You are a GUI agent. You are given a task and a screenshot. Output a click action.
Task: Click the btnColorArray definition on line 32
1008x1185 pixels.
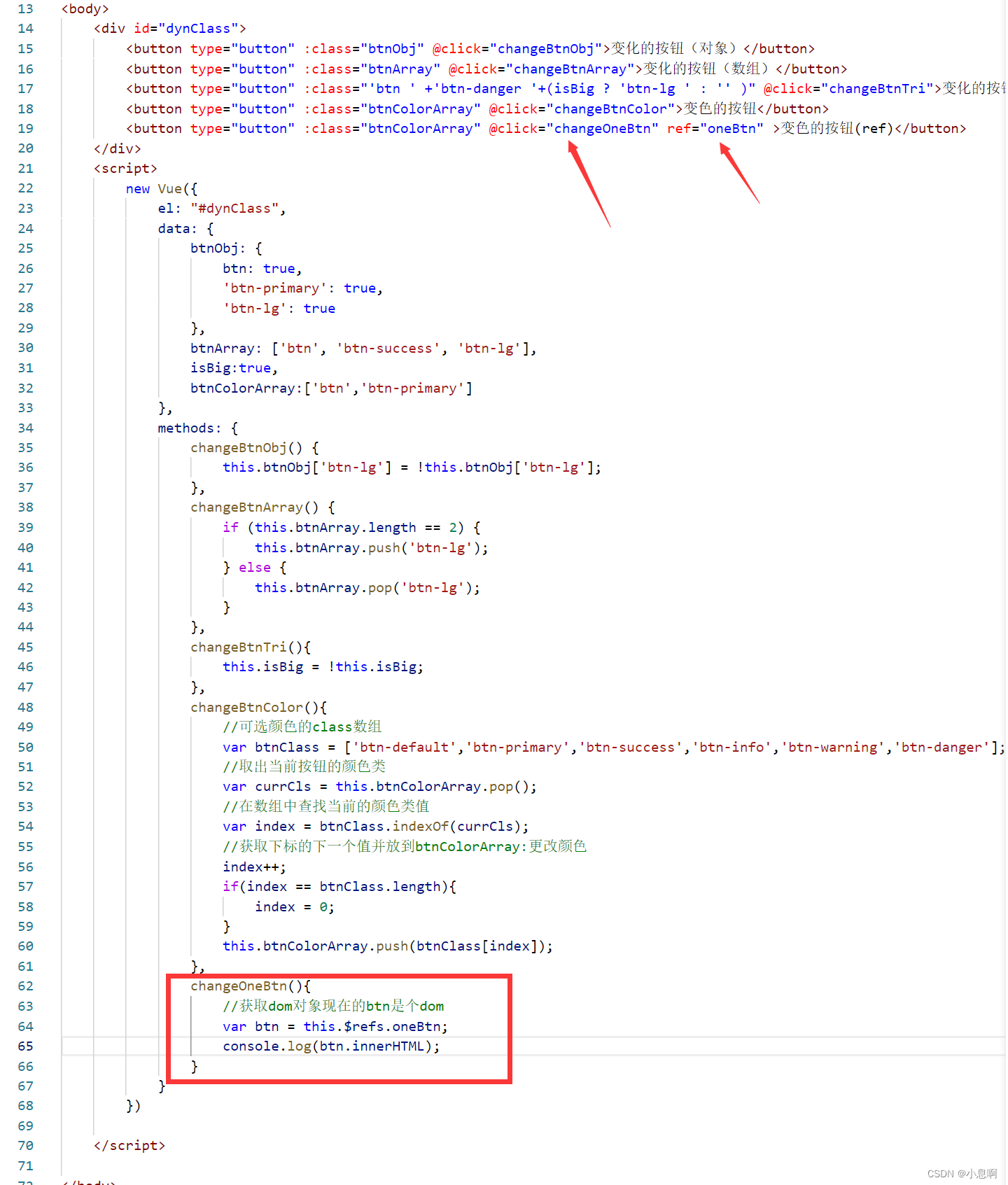[332, 388]
